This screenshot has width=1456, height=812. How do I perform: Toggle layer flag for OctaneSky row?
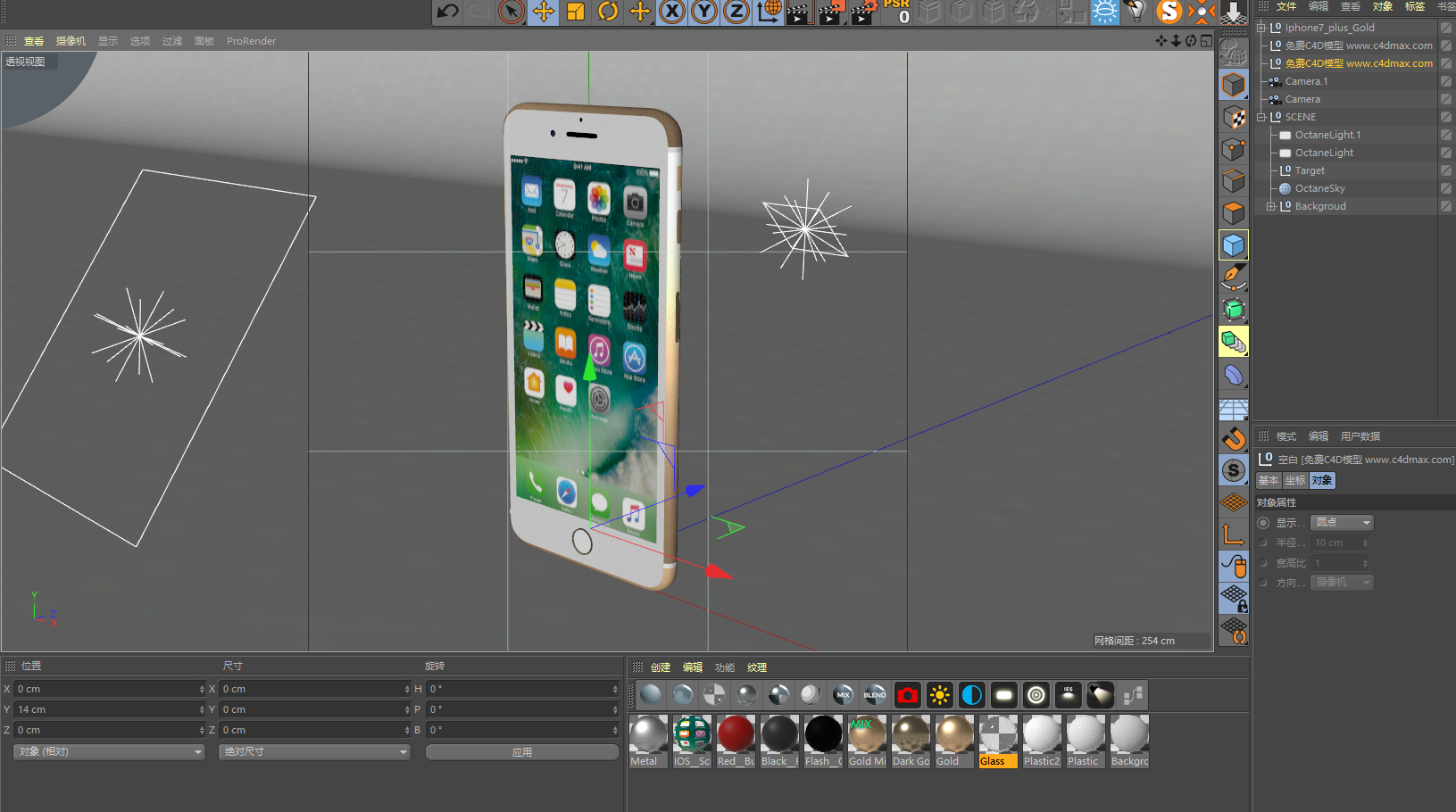1446,188
